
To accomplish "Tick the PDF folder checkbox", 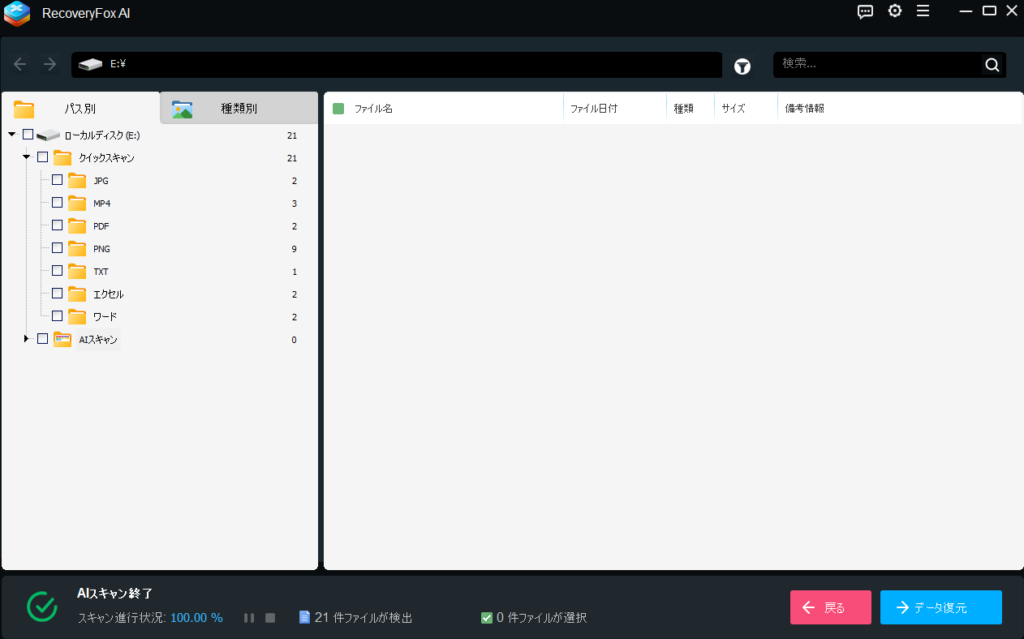I will point(57,225).
